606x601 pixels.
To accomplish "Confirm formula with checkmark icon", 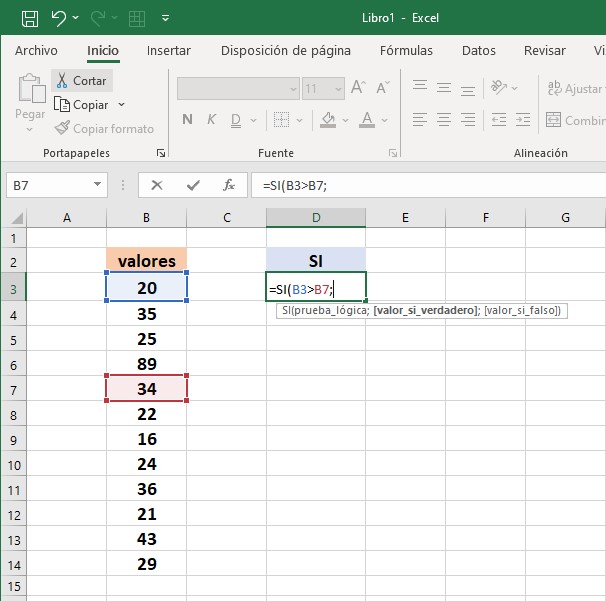I will click(193, 186).
